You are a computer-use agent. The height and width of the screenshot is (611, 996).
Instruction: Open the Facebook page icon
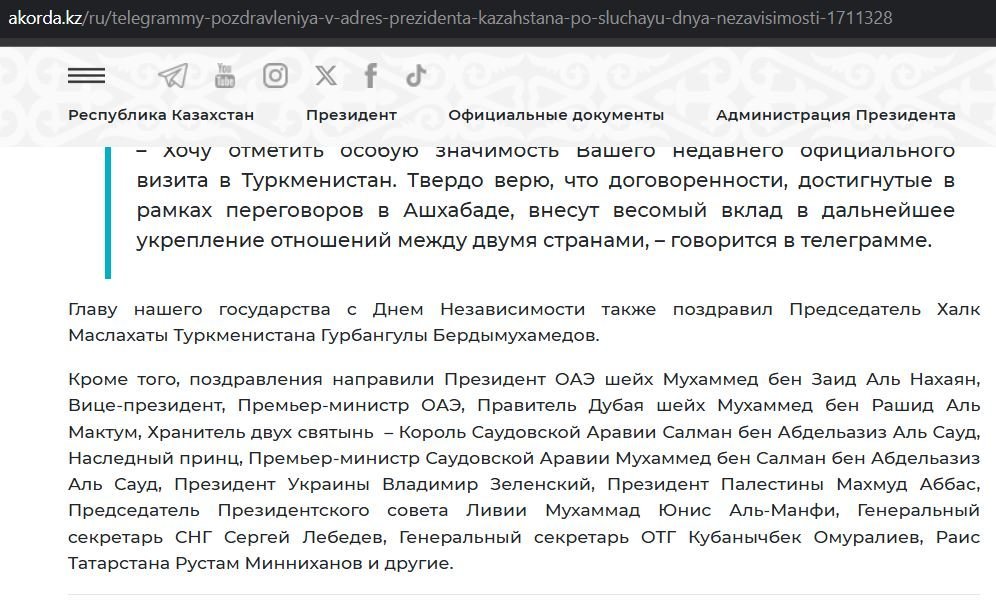tap(370, 74)
